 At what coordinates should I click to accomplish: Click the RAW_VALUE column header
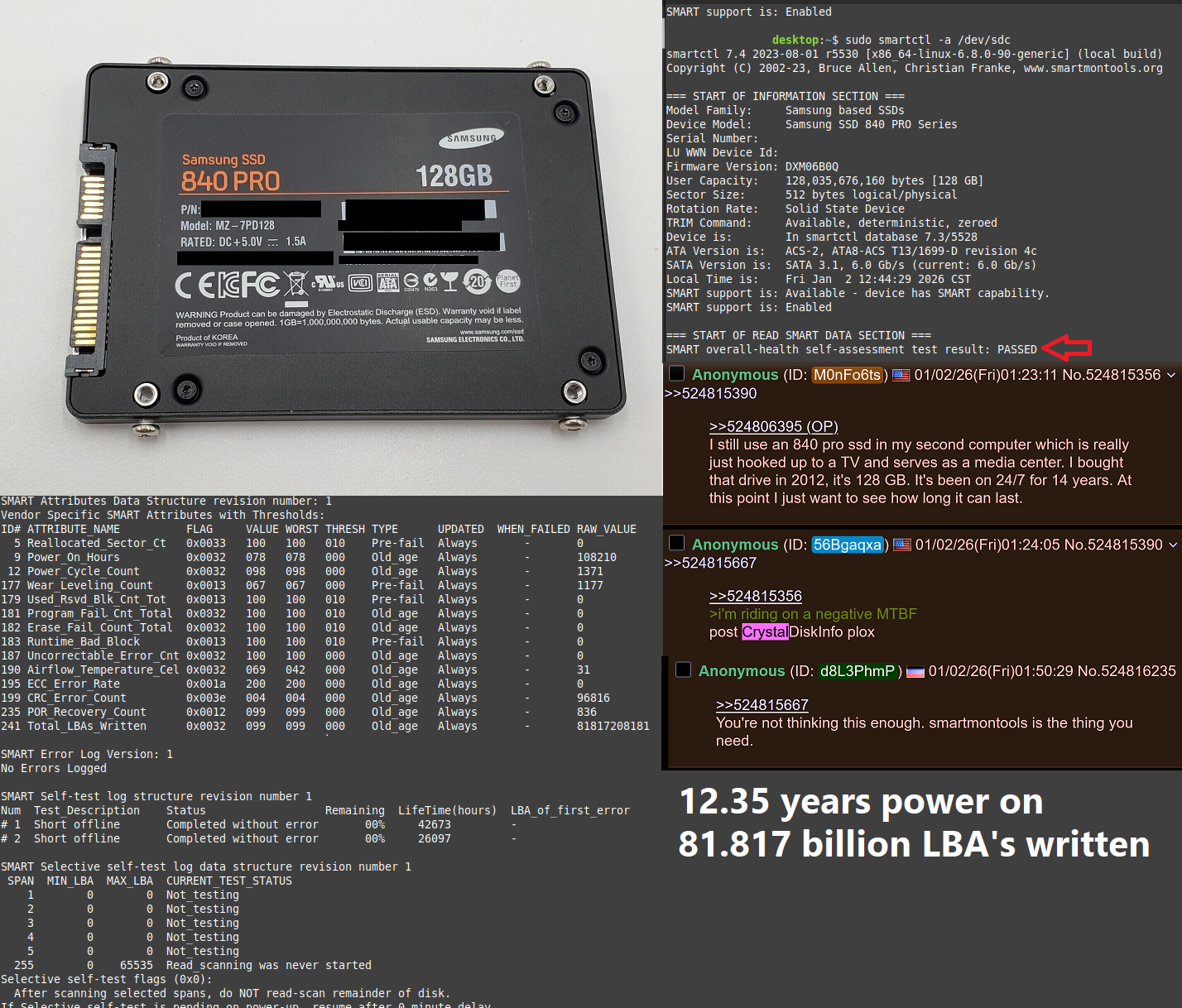[607, 529]
